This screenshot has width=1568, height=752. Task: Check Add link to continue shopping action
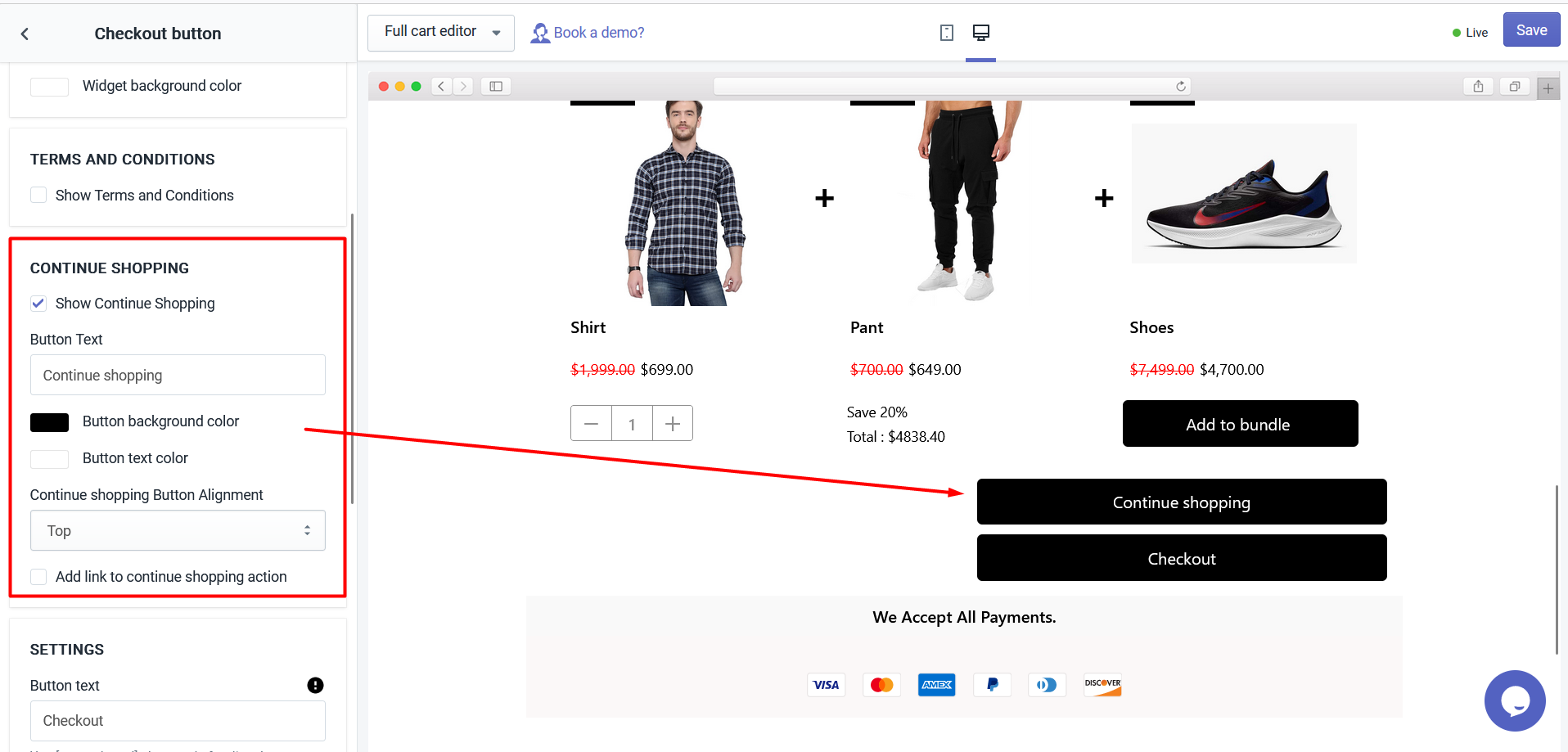[38, 577]
